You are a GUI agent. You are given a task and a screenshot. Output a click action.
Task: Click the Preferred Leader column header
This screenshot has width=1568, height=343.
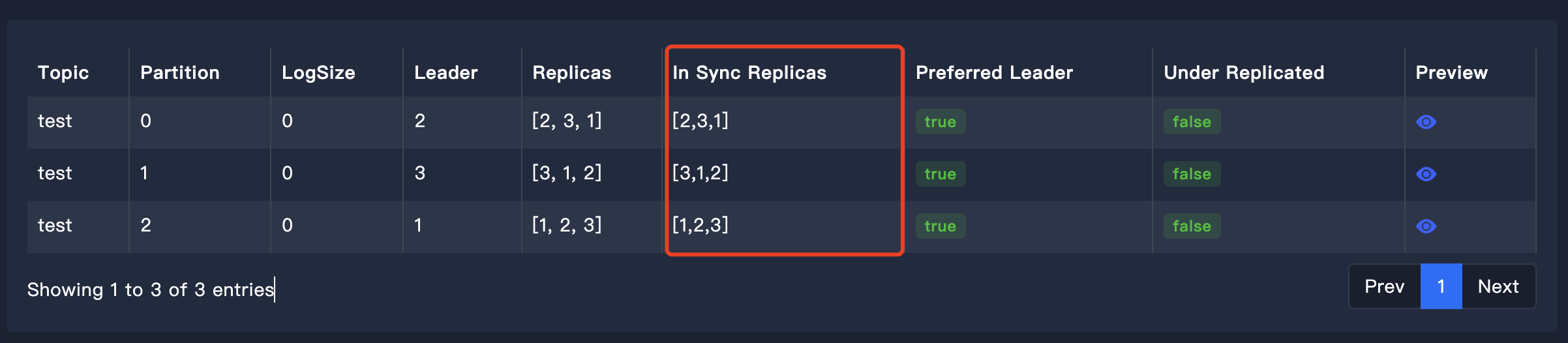click(994, 72)
